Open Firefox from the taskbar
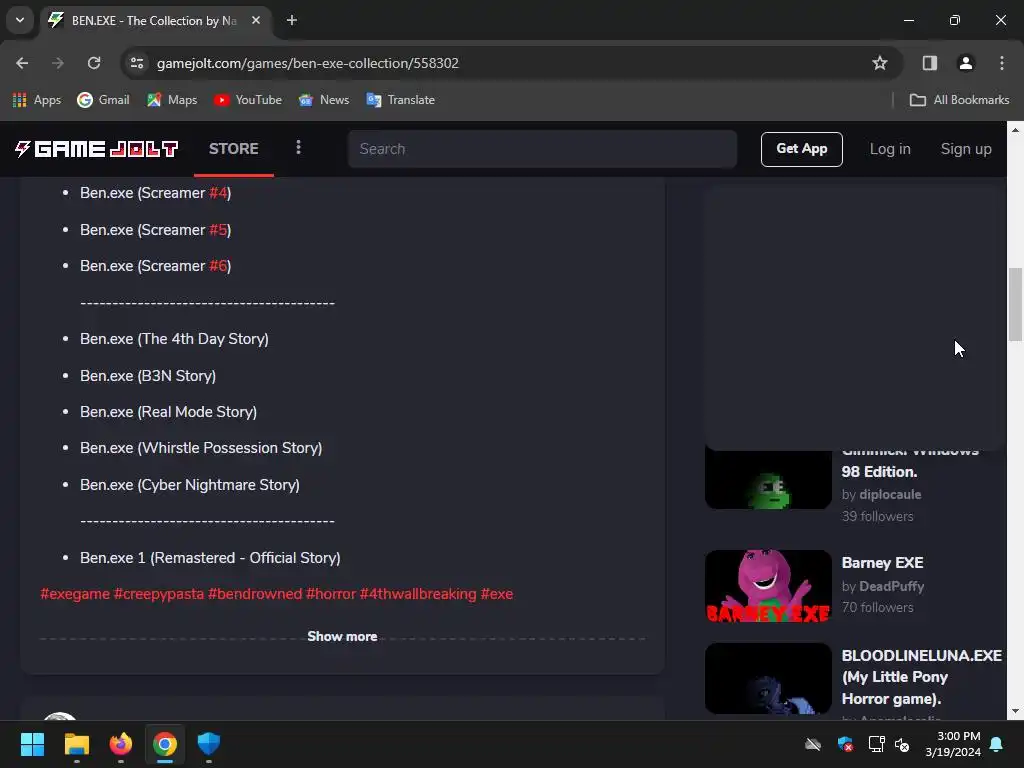The width and height of the screenshot is (1024, 768). tap(121, 744)
